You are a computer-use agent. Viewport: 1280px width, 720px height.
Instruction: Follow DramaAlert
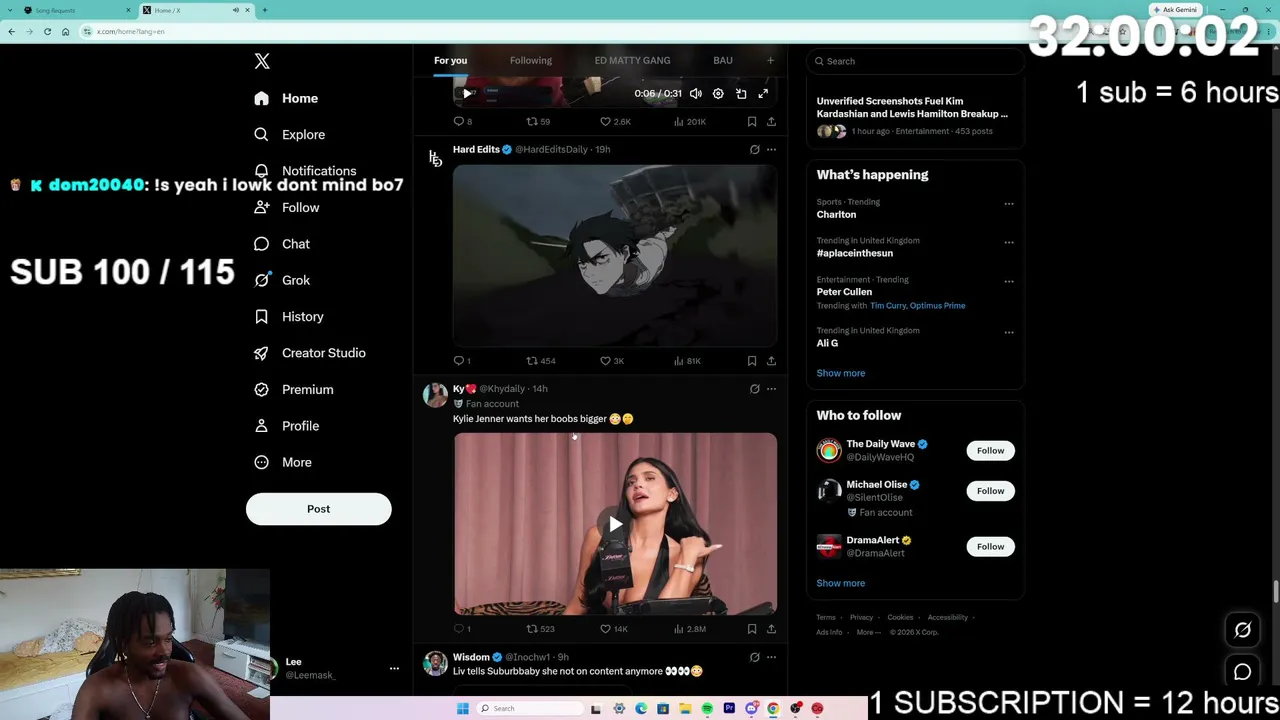pos(990,546)
